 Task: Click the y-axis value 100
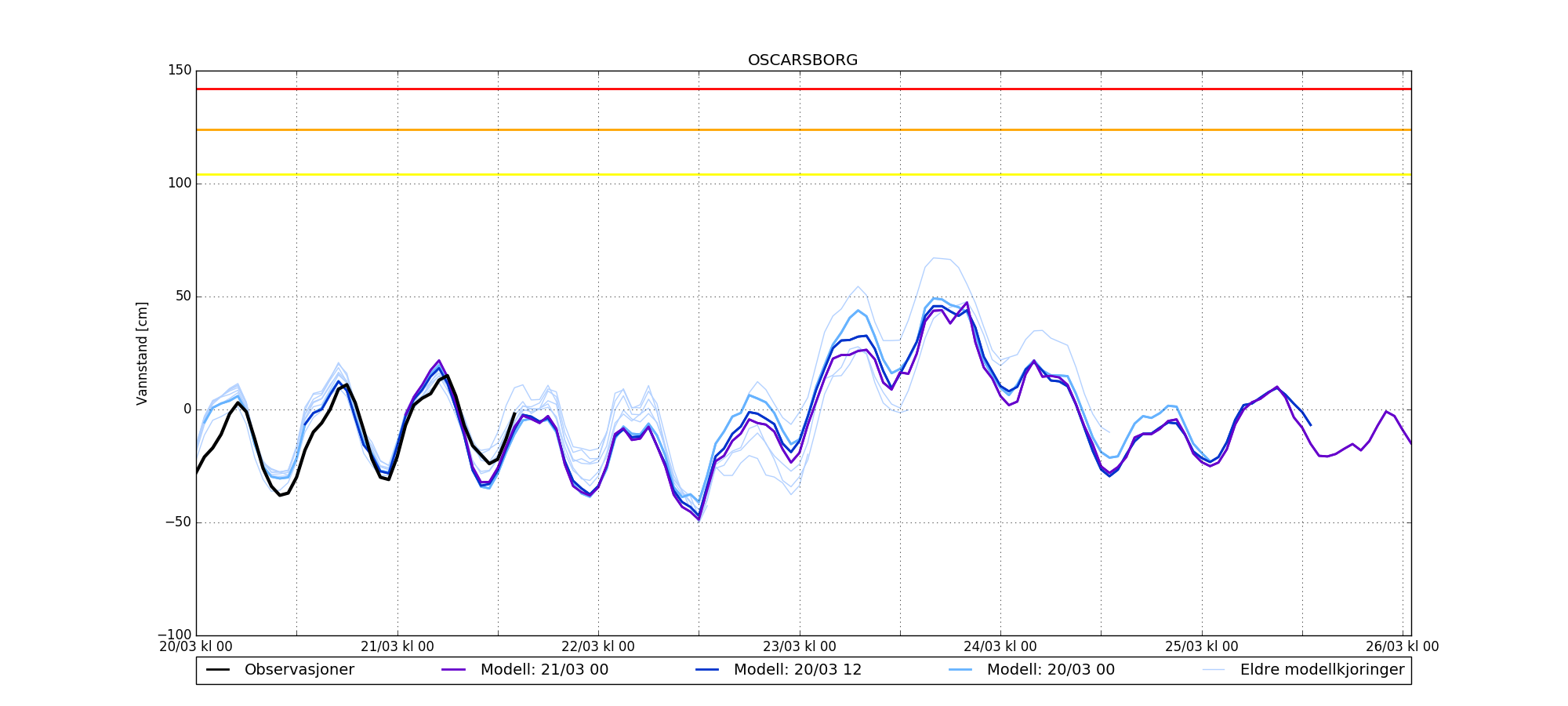(x=180, y=184)
